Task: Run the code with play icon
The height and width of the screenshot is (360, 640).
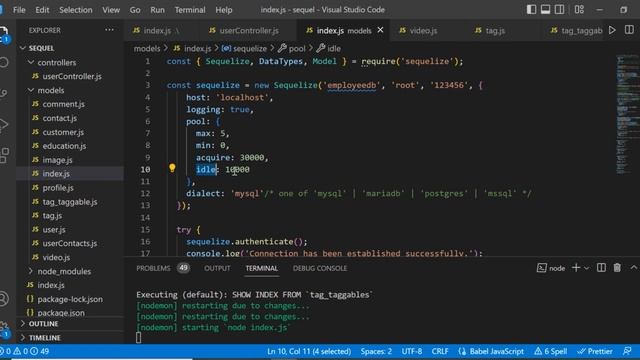Action: pos(612,30)
